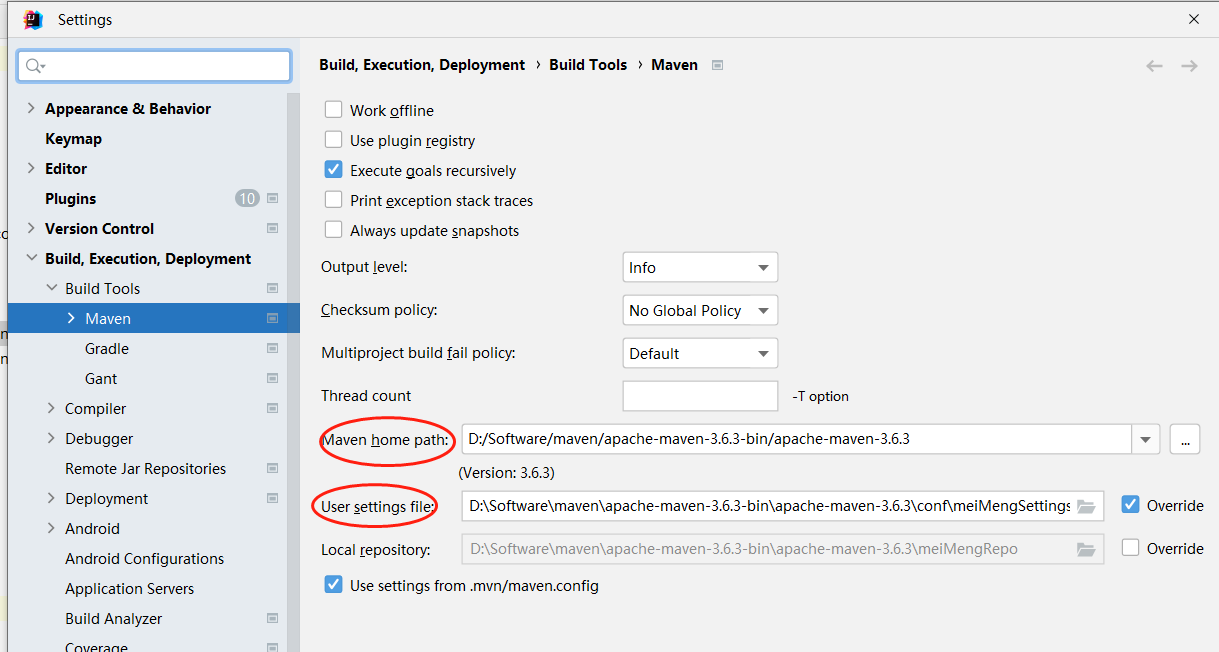1219x652 pixels.
Task: Click the project-level icon on the Gradle row
Action: click(272, 348)
